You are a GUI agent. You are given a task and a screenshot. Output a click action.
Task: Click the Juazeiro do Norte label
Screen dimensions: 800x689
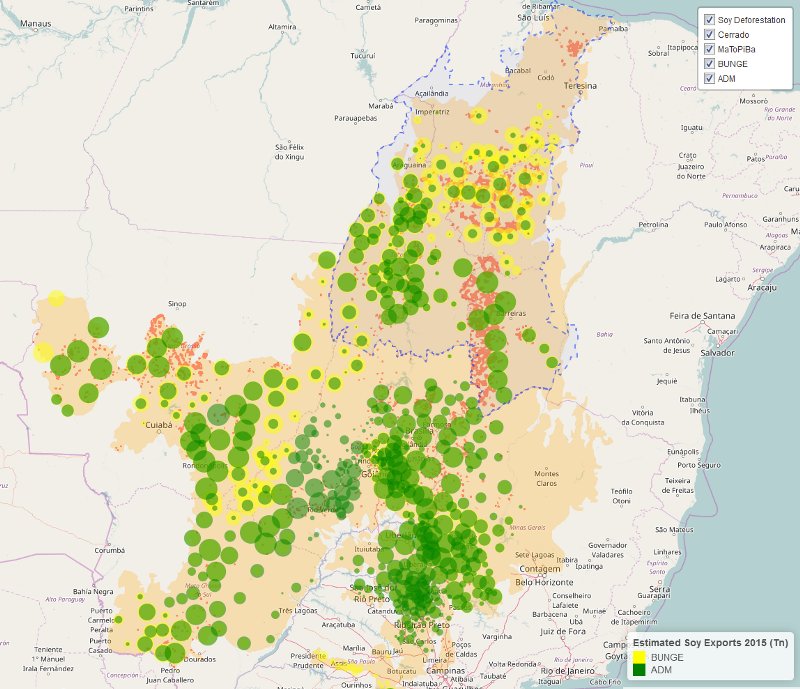(x=691, y=171)
